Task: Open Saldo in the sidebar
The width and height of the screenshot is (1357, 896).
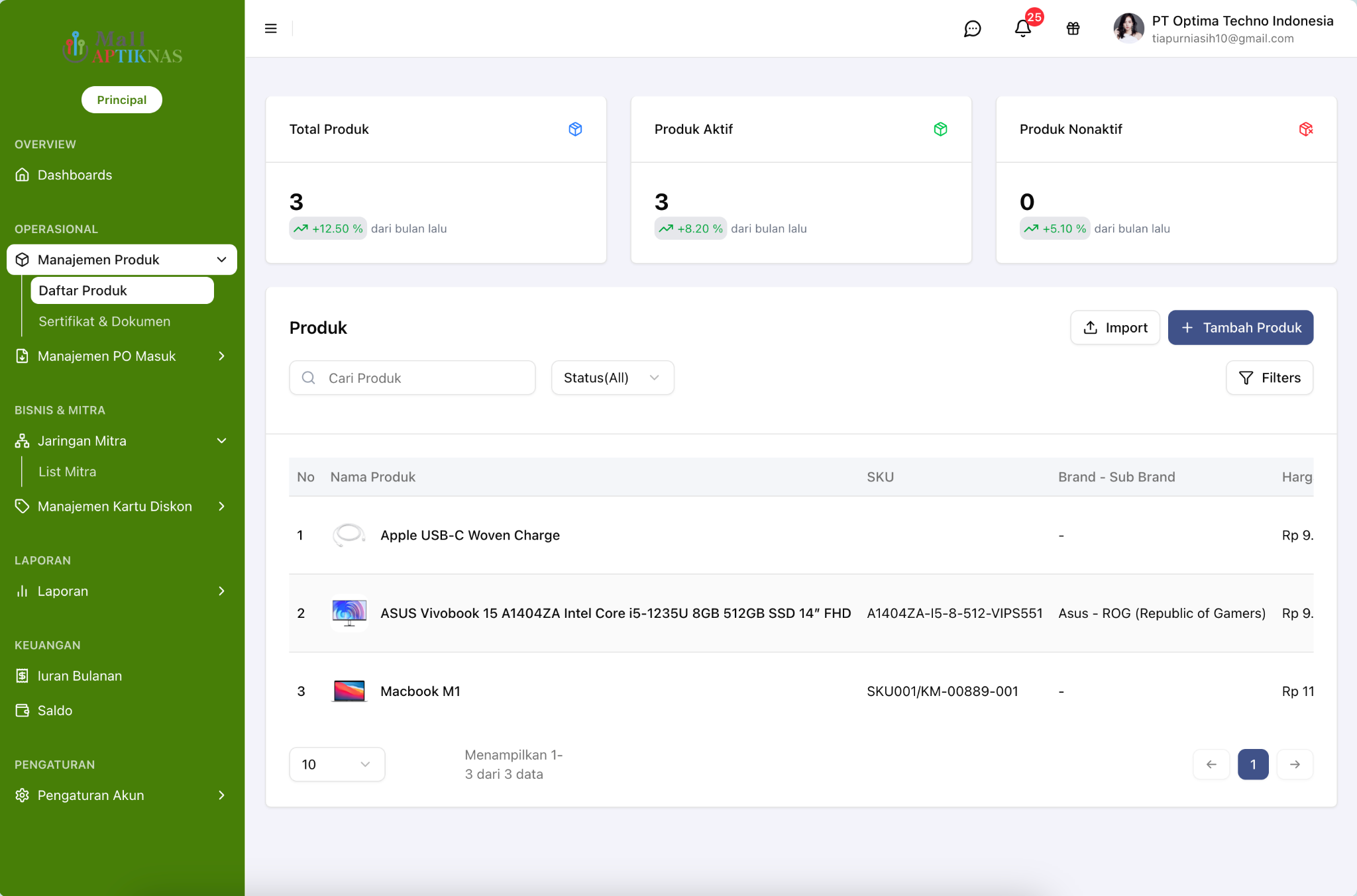Action: (122, 710)
